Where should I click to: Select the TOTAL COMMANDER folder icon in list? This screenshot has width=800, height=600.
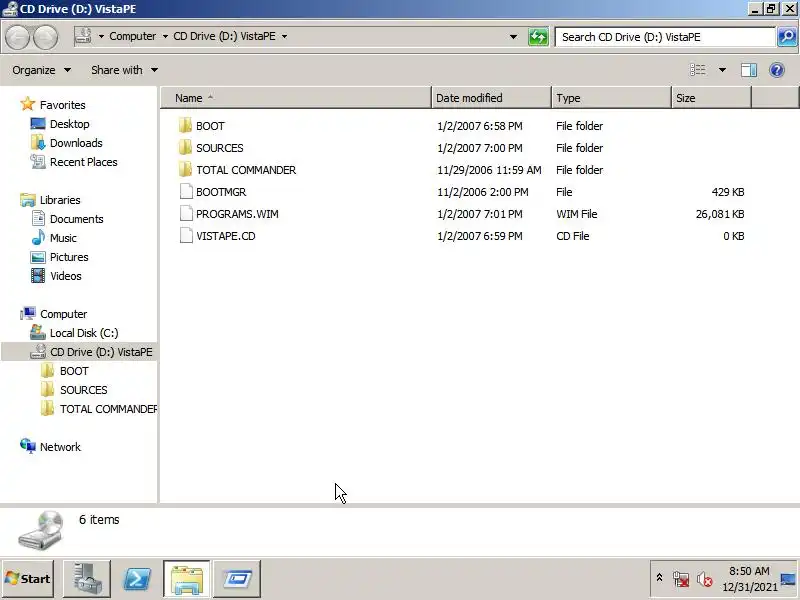[x=186, y=169]
